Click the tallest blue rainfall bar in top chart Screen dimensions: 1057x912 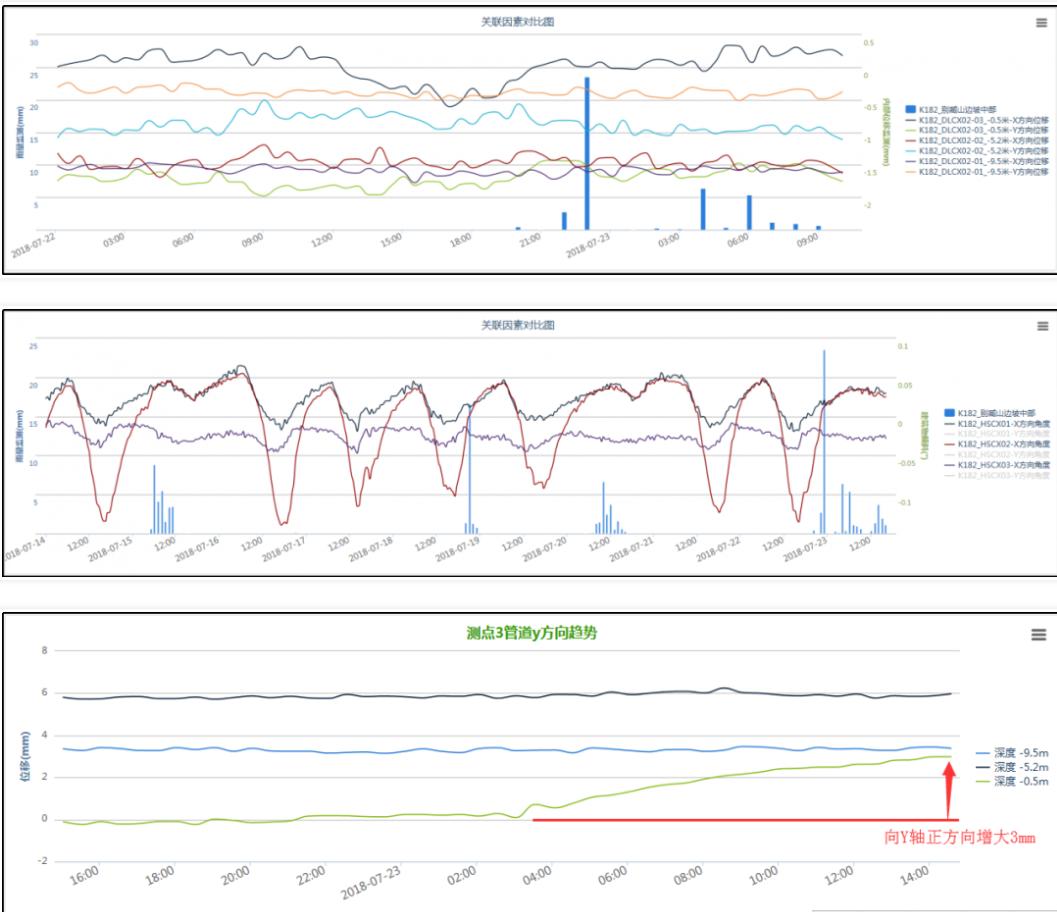[x=587, y=154]
